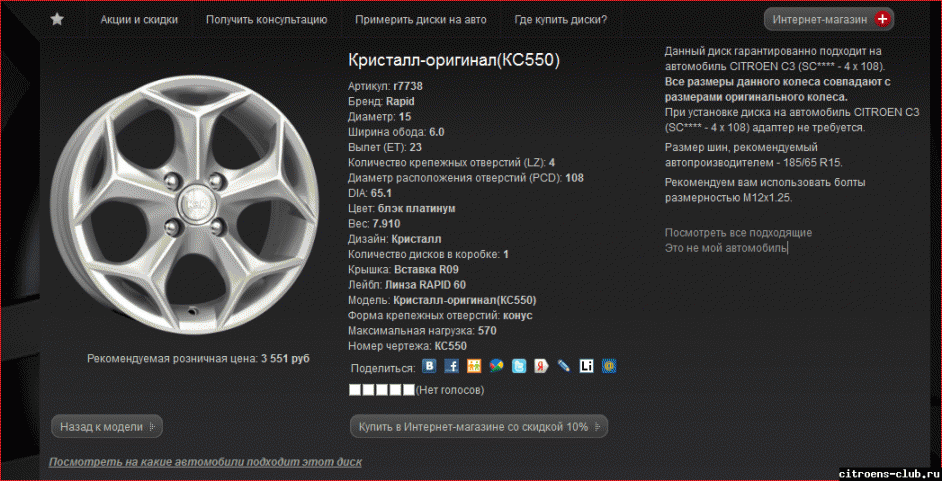Open the Акции и скидки menu item
This screenshot has width=942, height=481.
click(x=139, y=20)
